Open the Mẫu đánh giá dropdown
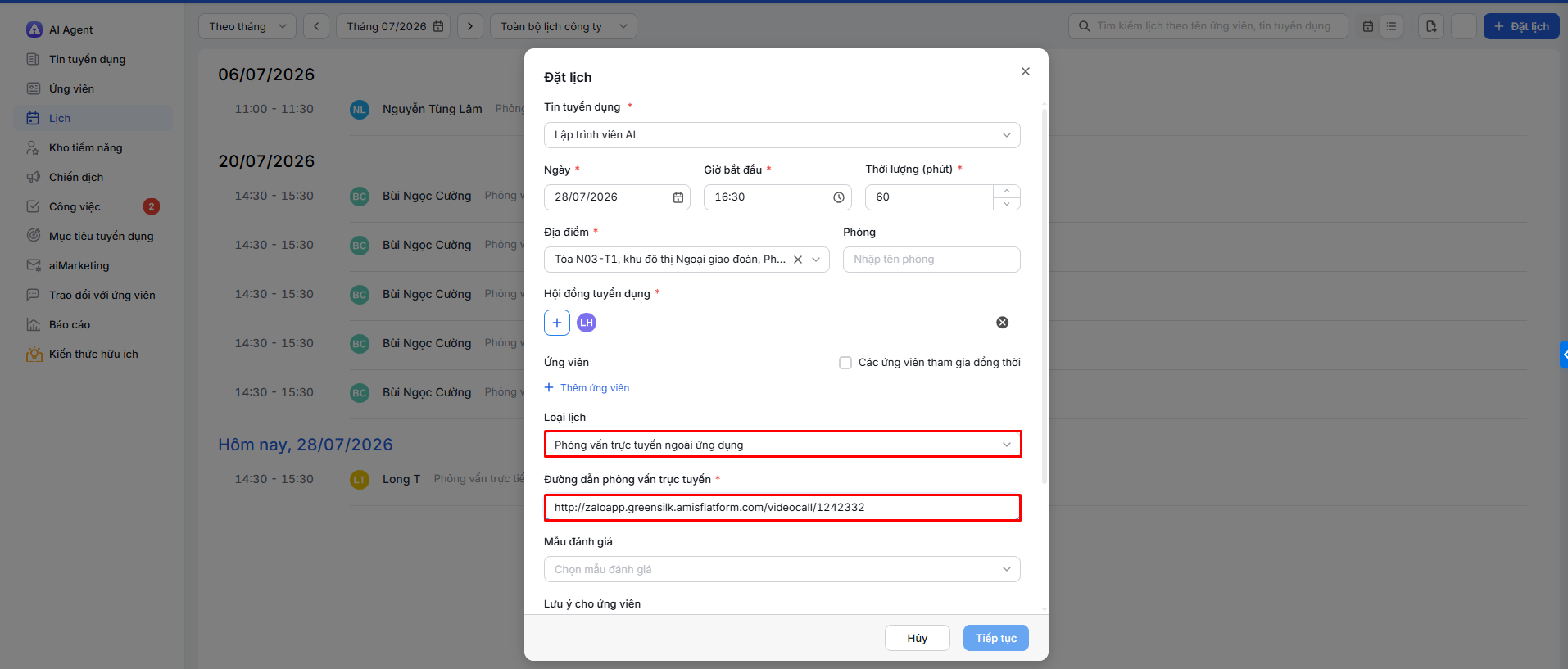This screenshot has width=1568, height=669. pyautogui.click(x=782, y=569)
